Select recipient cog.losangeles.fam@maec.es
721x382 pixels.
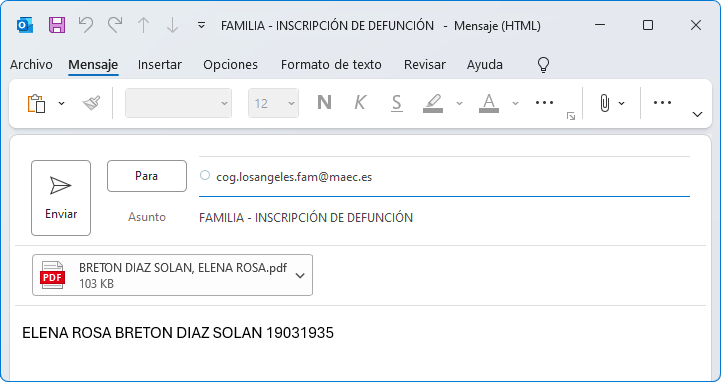(x=294, y=177)
